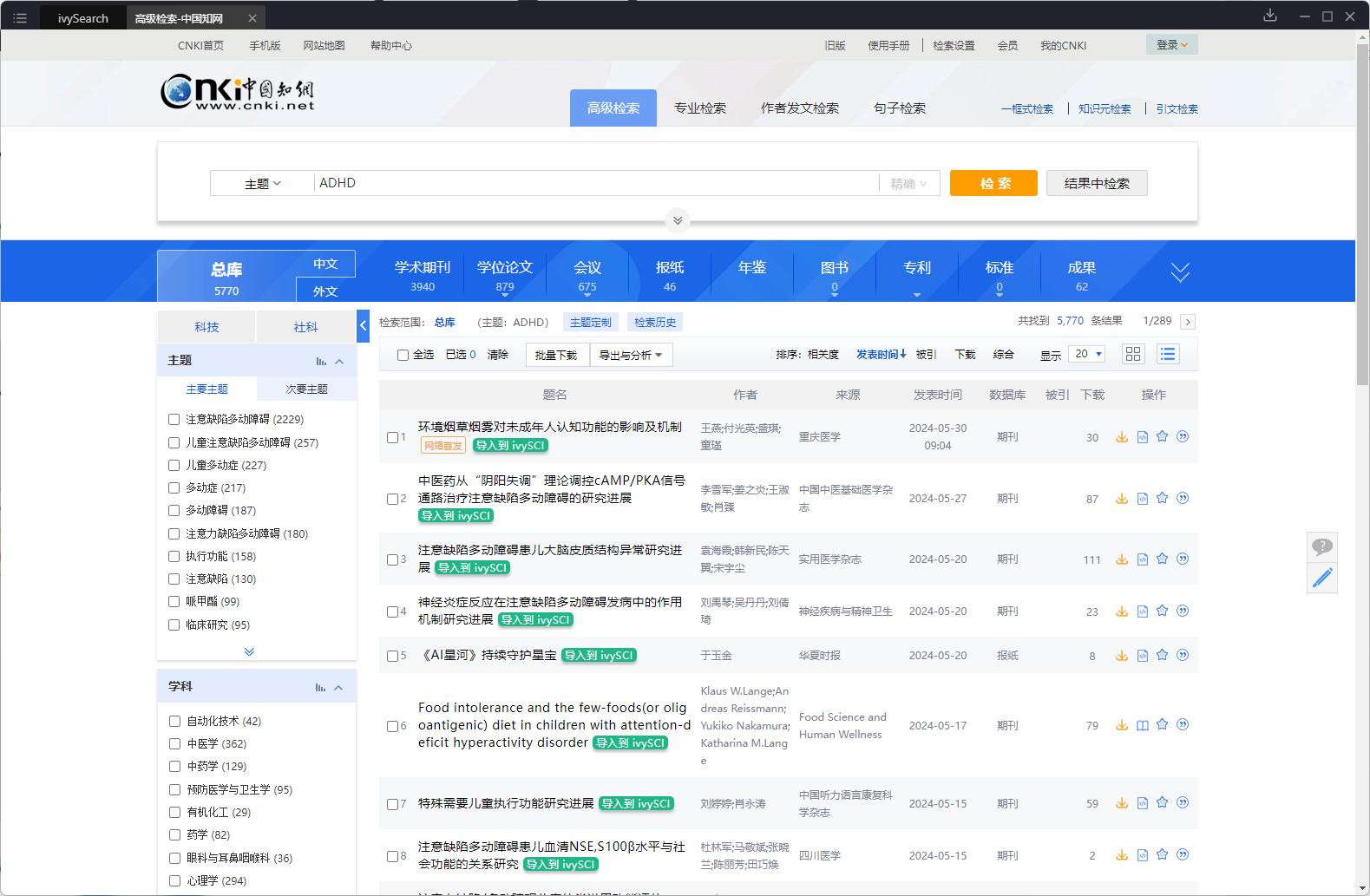Show 学科 chart visualization icon

click(x=321, y=687)
